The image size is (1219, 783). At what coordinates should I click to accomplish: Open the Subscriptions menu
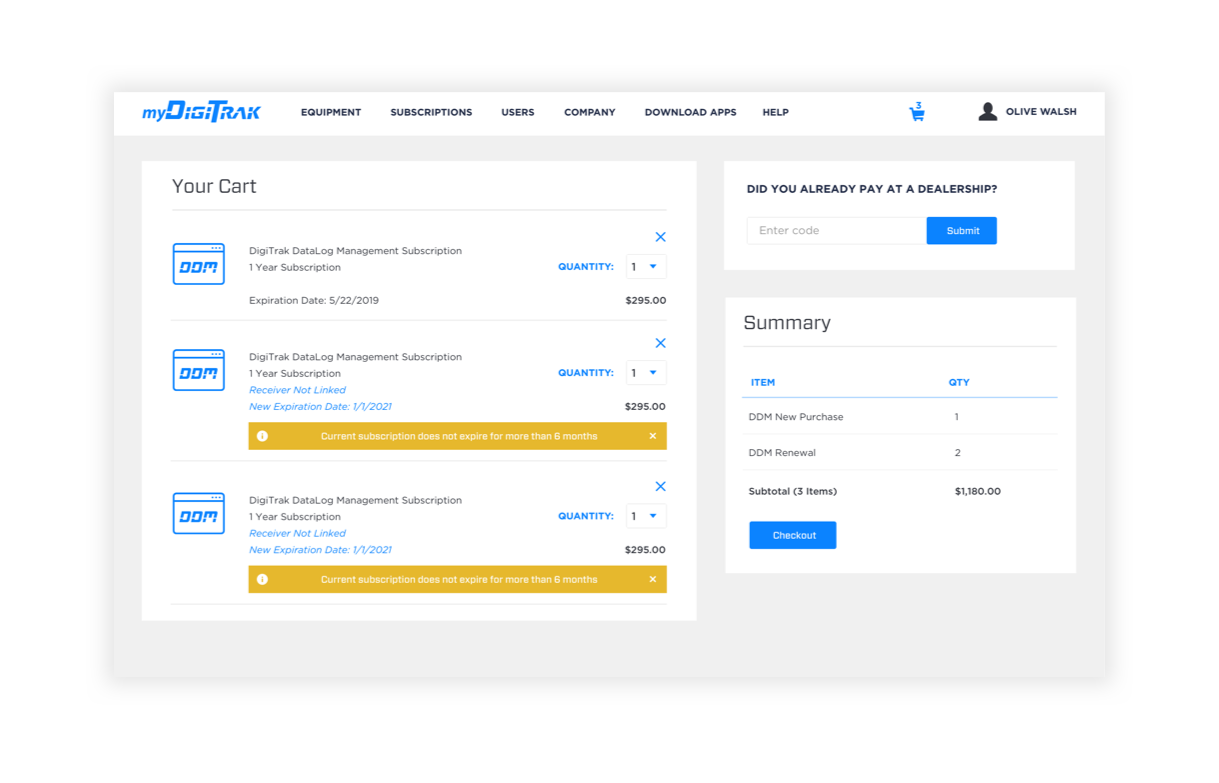431,112
